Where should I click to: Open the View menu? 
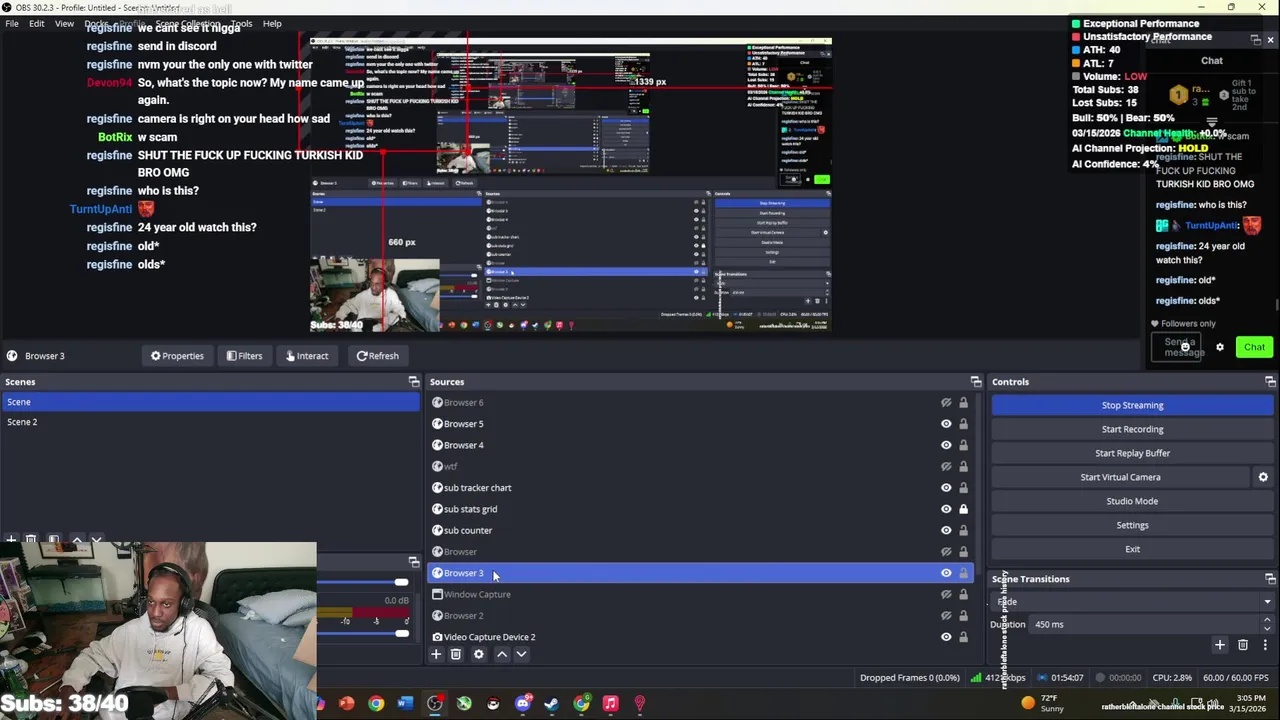pyautogui.click(x=64, y=23)
